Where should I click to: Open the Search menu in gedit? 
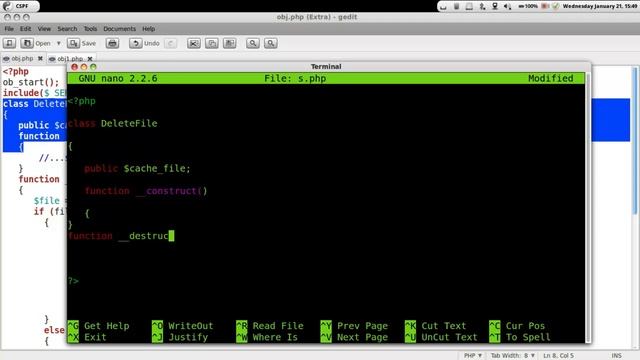point(67,29)
